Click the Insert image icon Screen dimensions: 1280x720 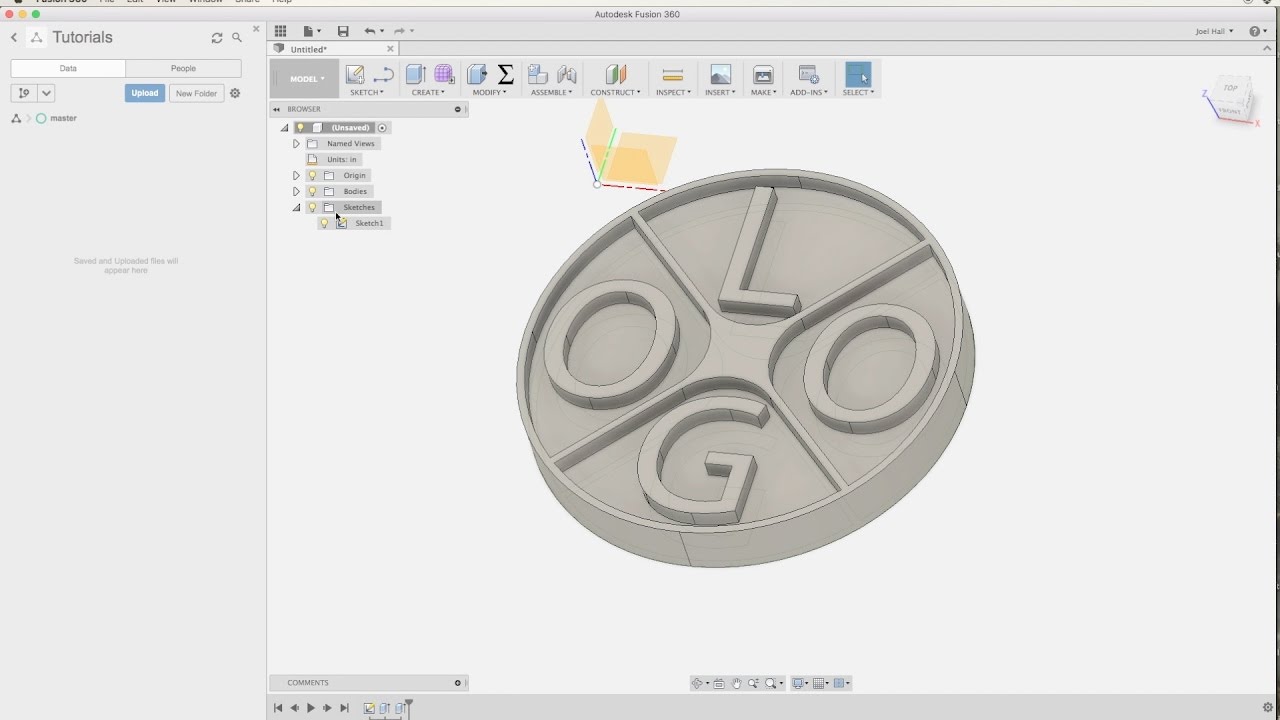720,75
